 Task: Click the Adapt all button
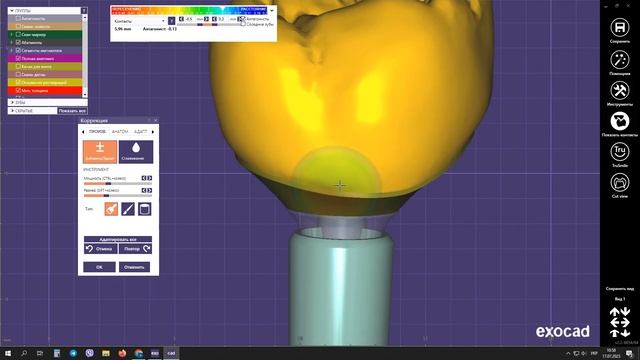click(118, 239)
